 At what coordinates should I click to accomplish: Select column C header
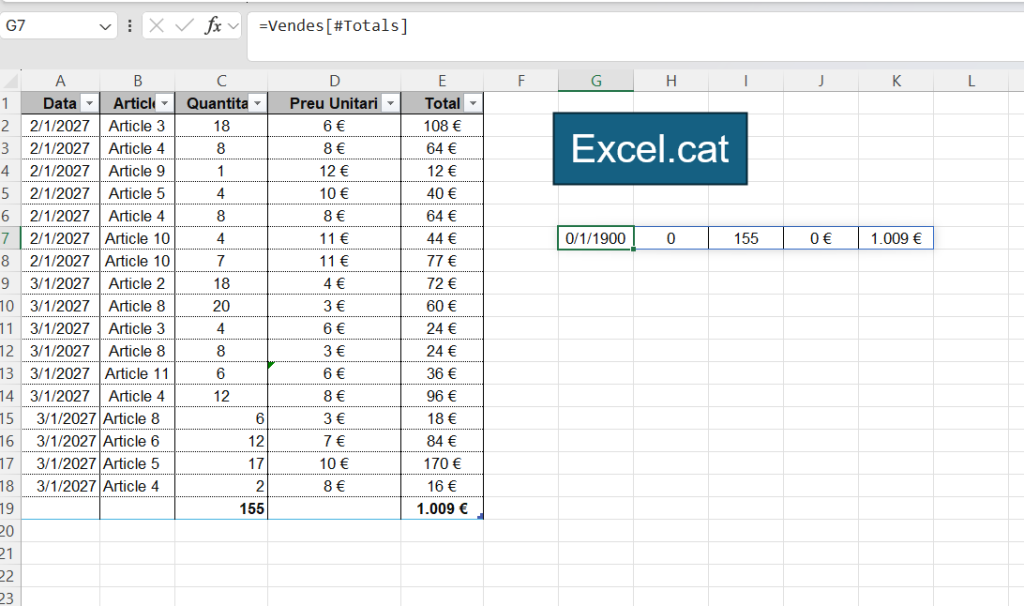221,81
